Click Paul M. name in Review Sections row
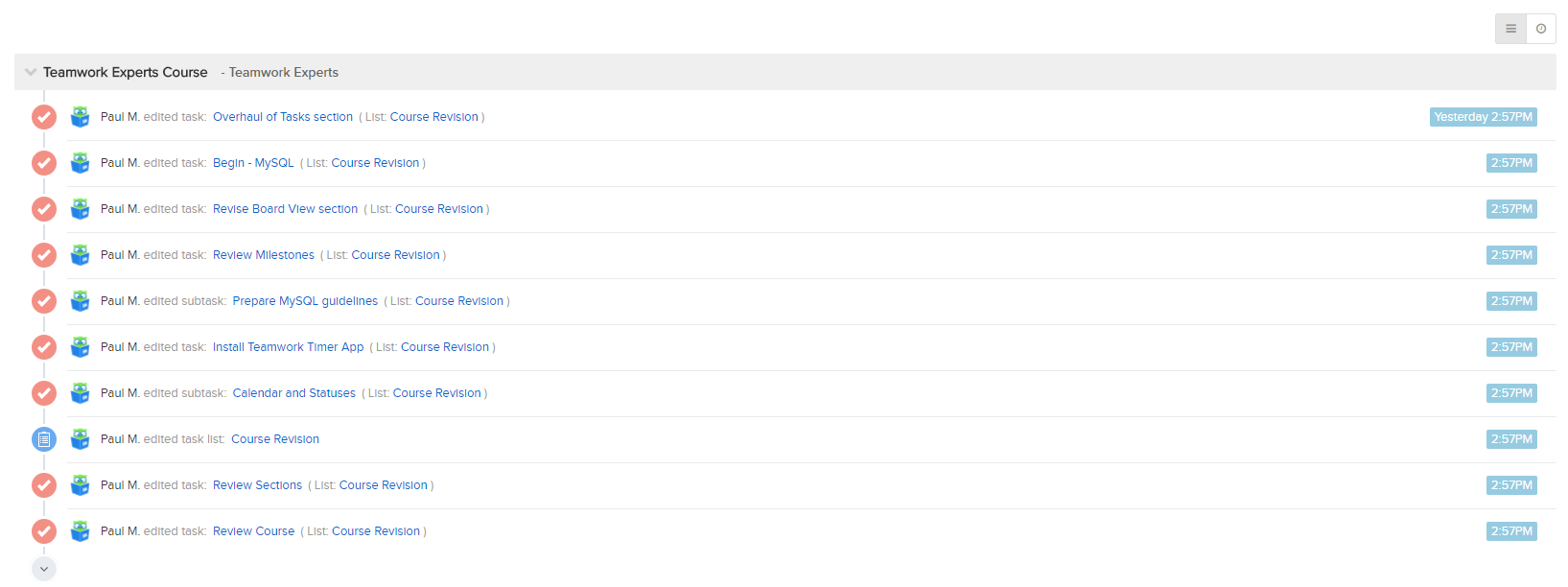Image resolution: width=1568 pixels, height=587 pixels. 120,485
